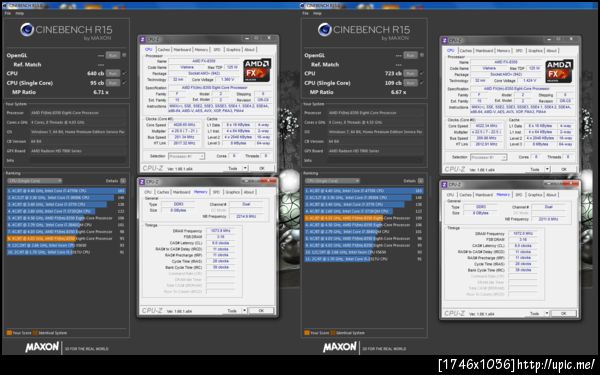Click the MAXON logo in the 723 cb Cinebench window
The height and width of the screenshot is (375, 600).
[340, 347]
